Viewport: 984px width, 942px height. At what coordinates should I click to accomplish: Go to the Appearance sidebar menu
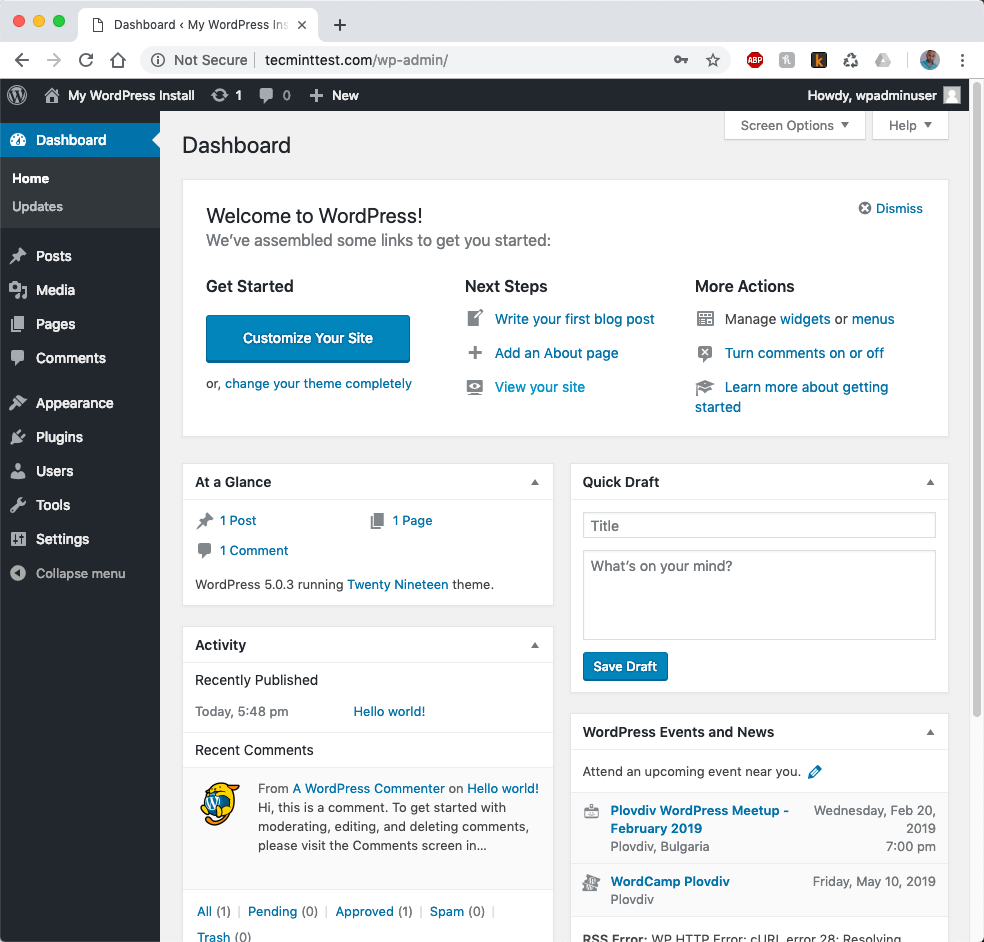[x=74, y=403]
